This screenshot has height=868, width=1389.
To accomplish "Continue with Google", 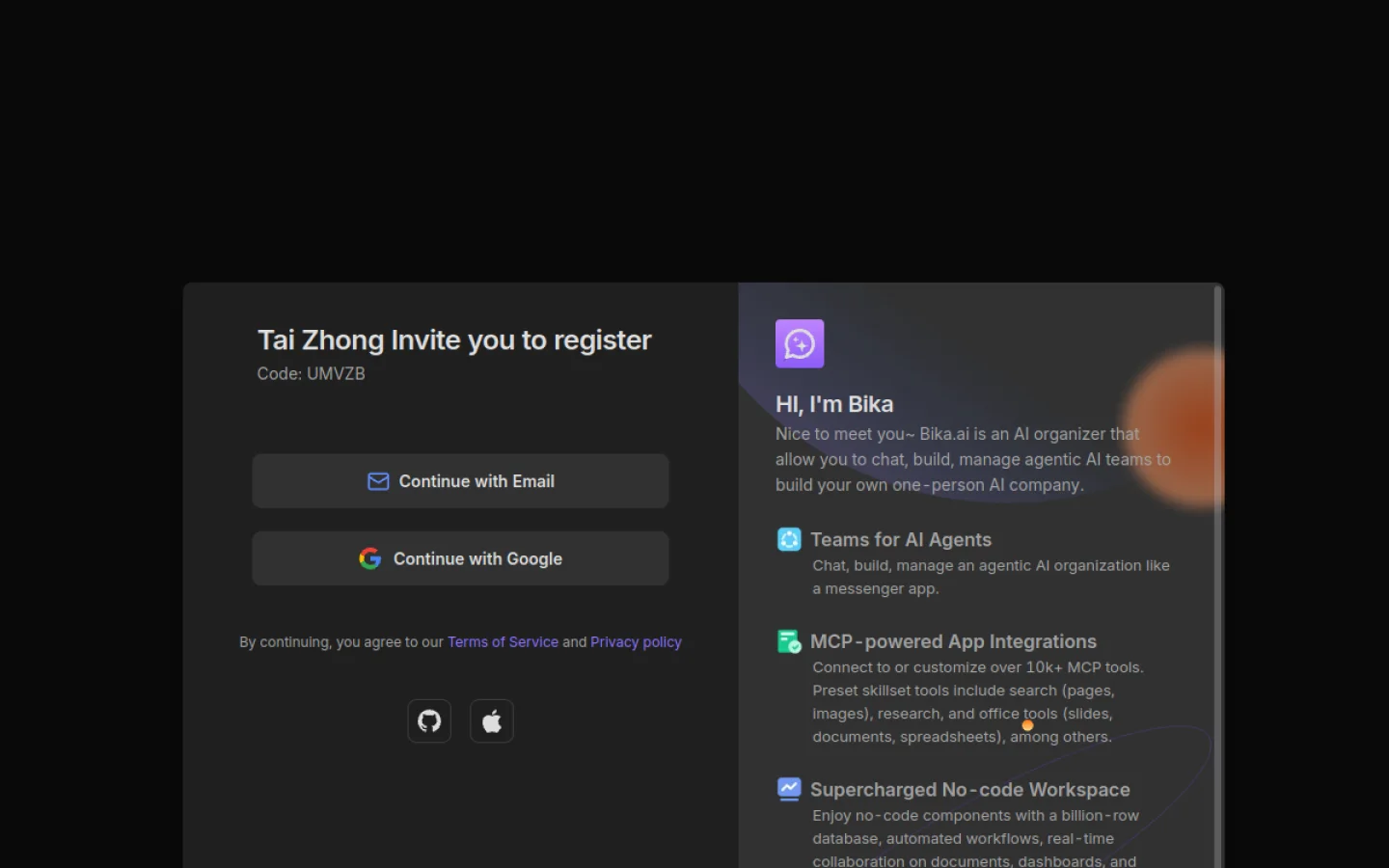I will (x=460, y=558).
